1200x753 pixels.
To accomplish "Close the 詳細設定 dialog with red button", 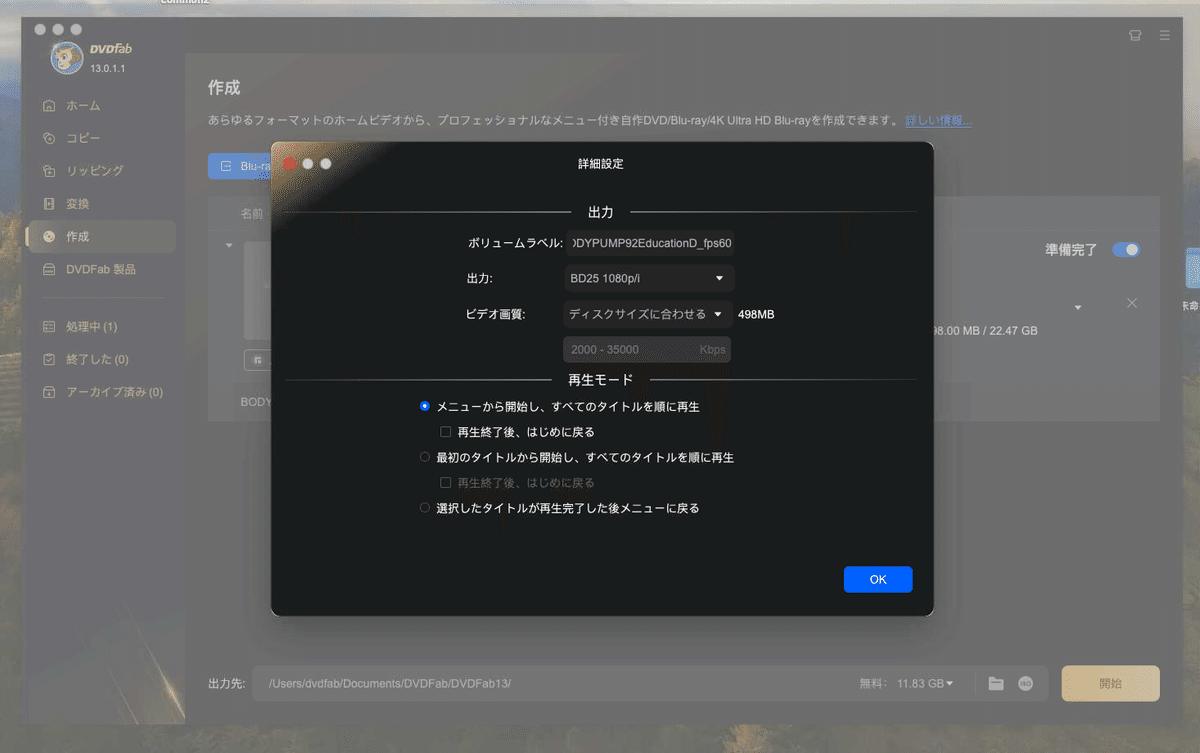I will (290, 164).
